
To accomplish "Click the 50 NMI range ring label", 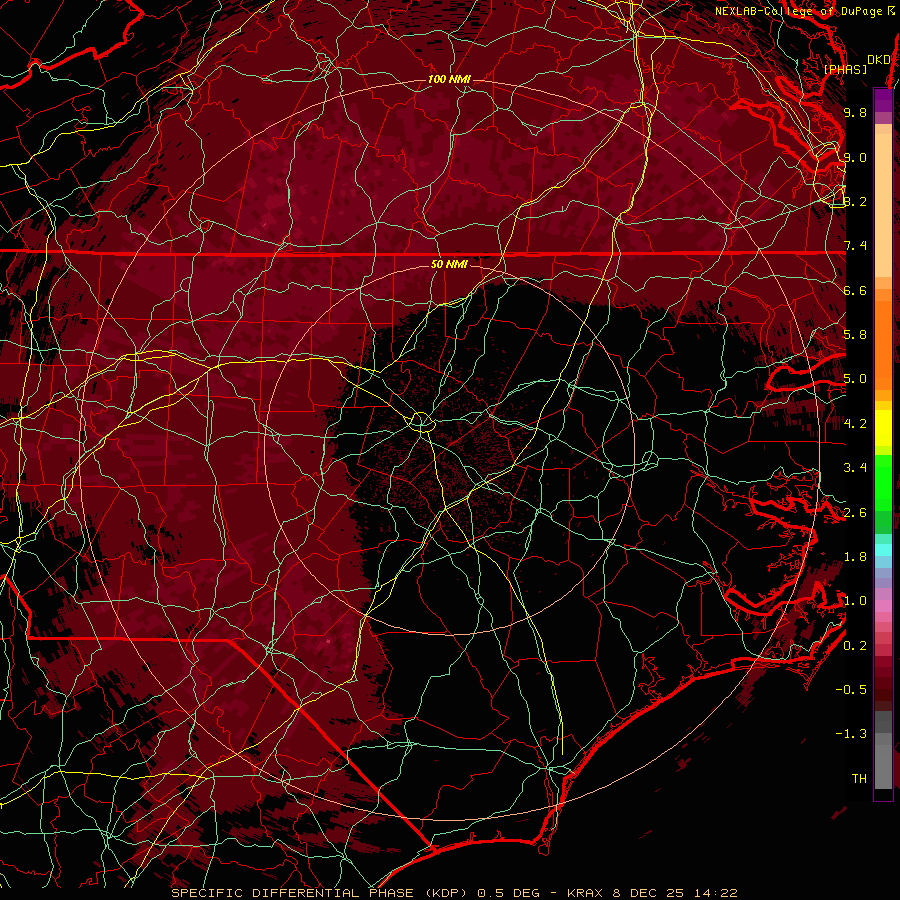I will coord(449,264).
